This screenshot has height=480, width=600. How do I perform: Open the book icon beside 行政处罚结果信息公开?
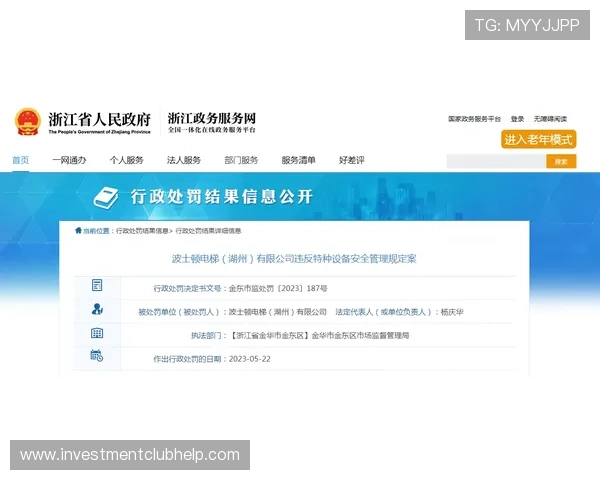click(x=106, y=198)
